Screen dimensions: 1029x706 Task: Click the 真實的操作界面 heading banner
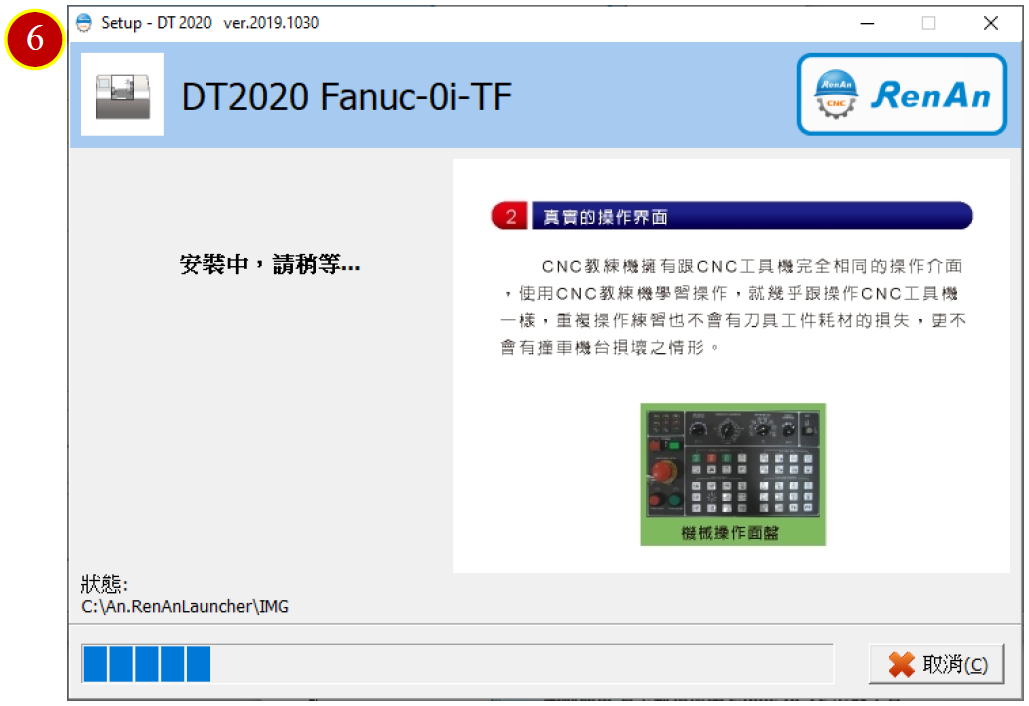point(752,217)
